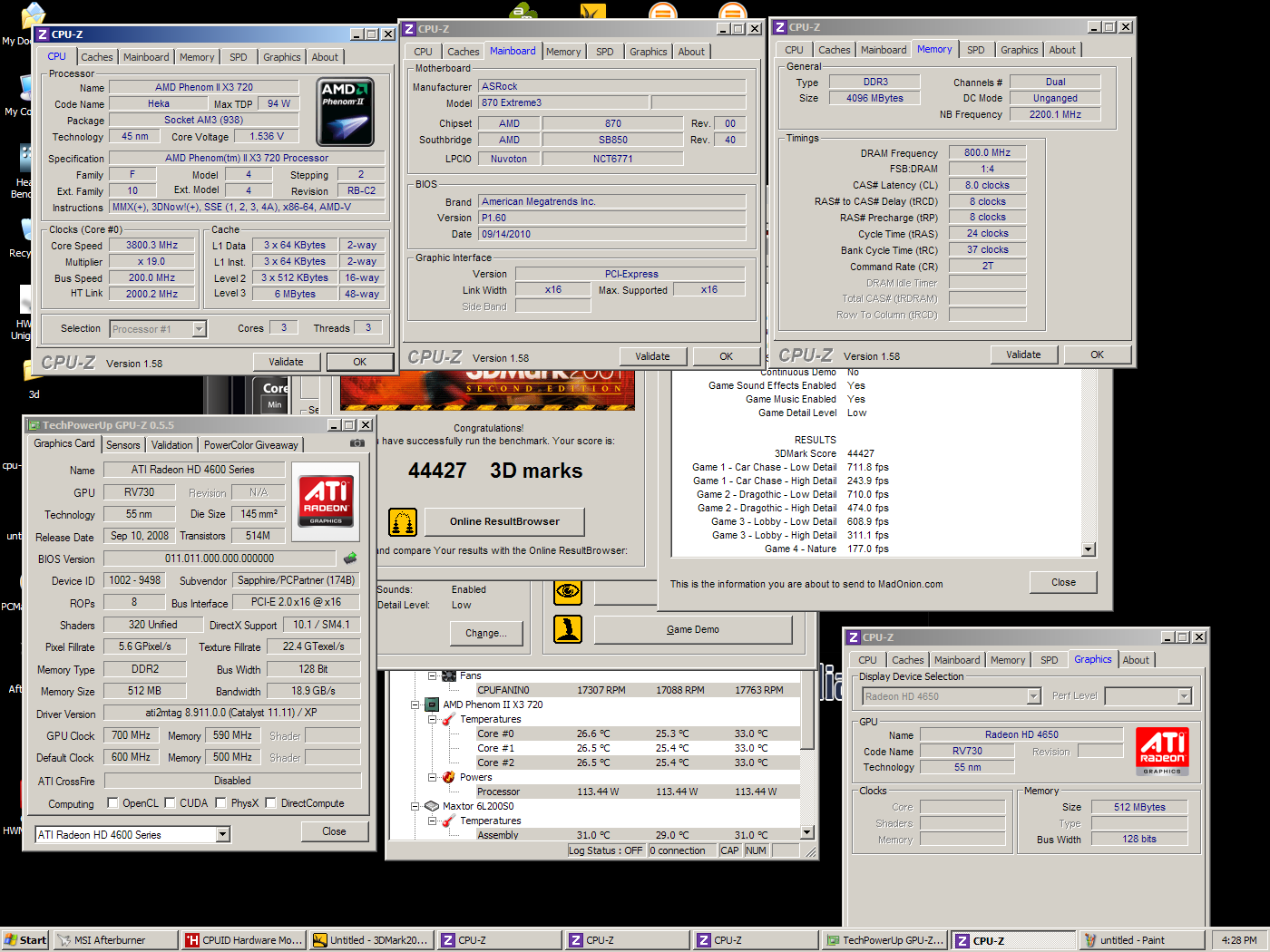1270x952 pixels.
Task: Click the yellow eye icon in 3DMark
Action: point(568,592)
